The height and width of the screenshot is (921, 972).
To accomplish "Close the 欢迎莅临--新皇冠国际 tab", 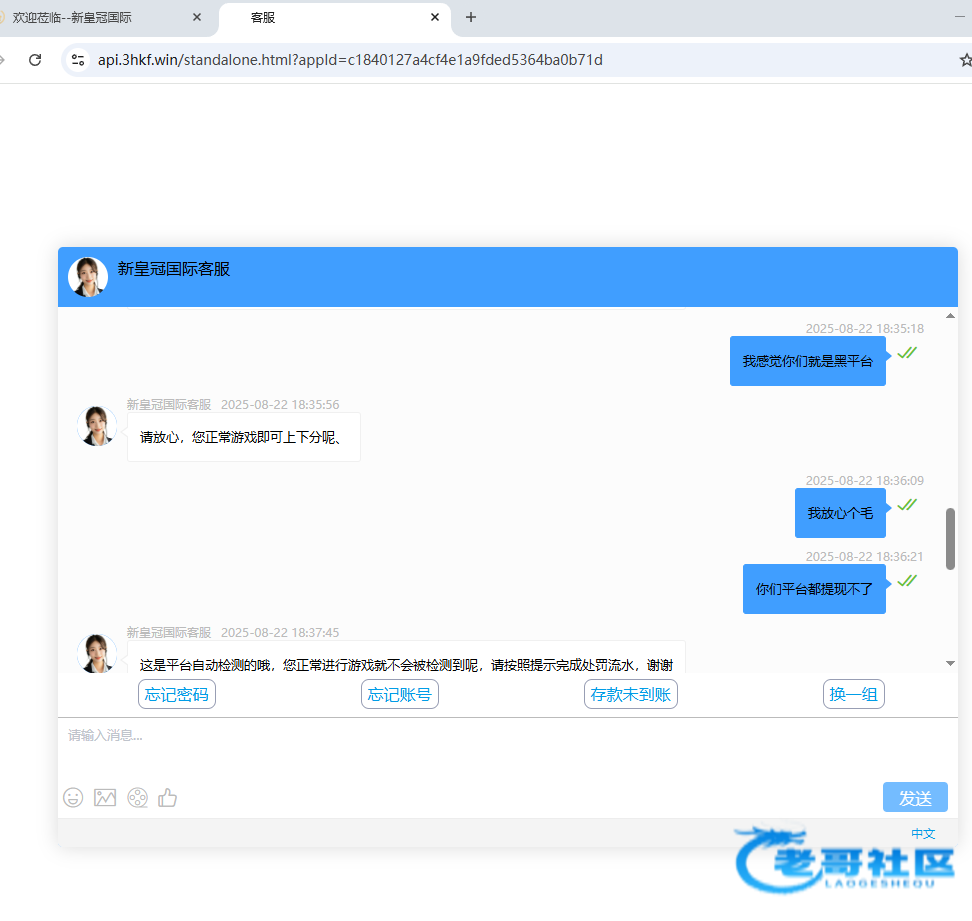I will [x=196, y=18].
